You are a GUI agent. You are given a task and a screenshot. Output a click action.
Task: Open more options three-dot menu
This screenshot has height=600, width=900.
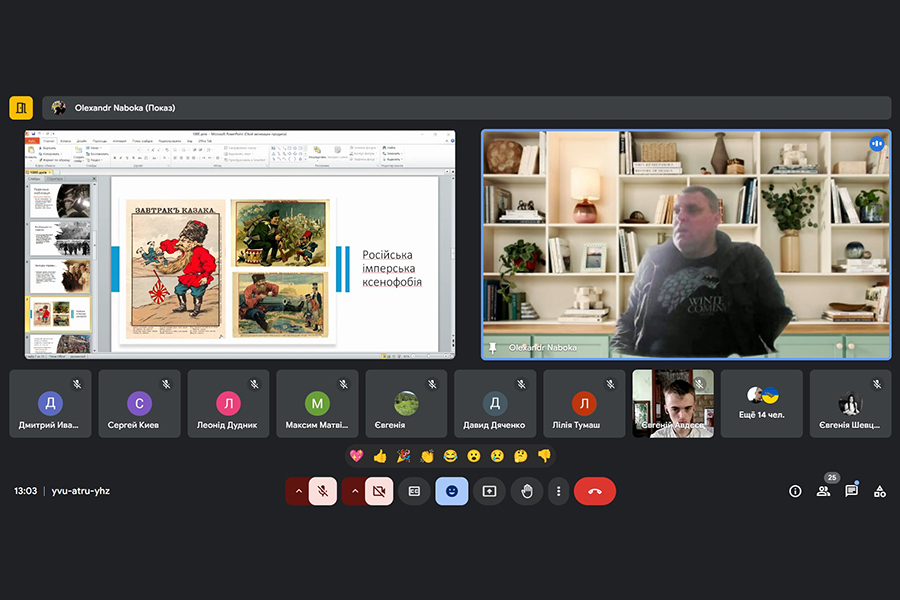pos(558,491)
